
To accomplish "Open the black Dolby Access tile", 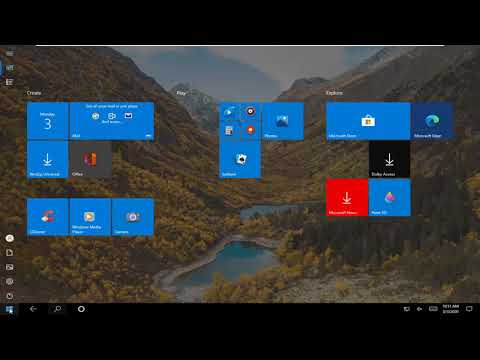I will (x=389, y=159).
